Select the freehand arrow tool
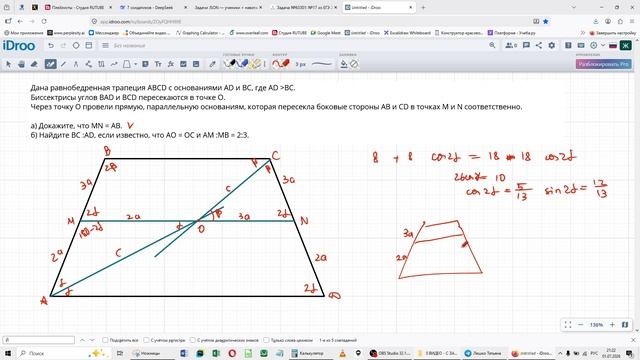 point(114,64)
